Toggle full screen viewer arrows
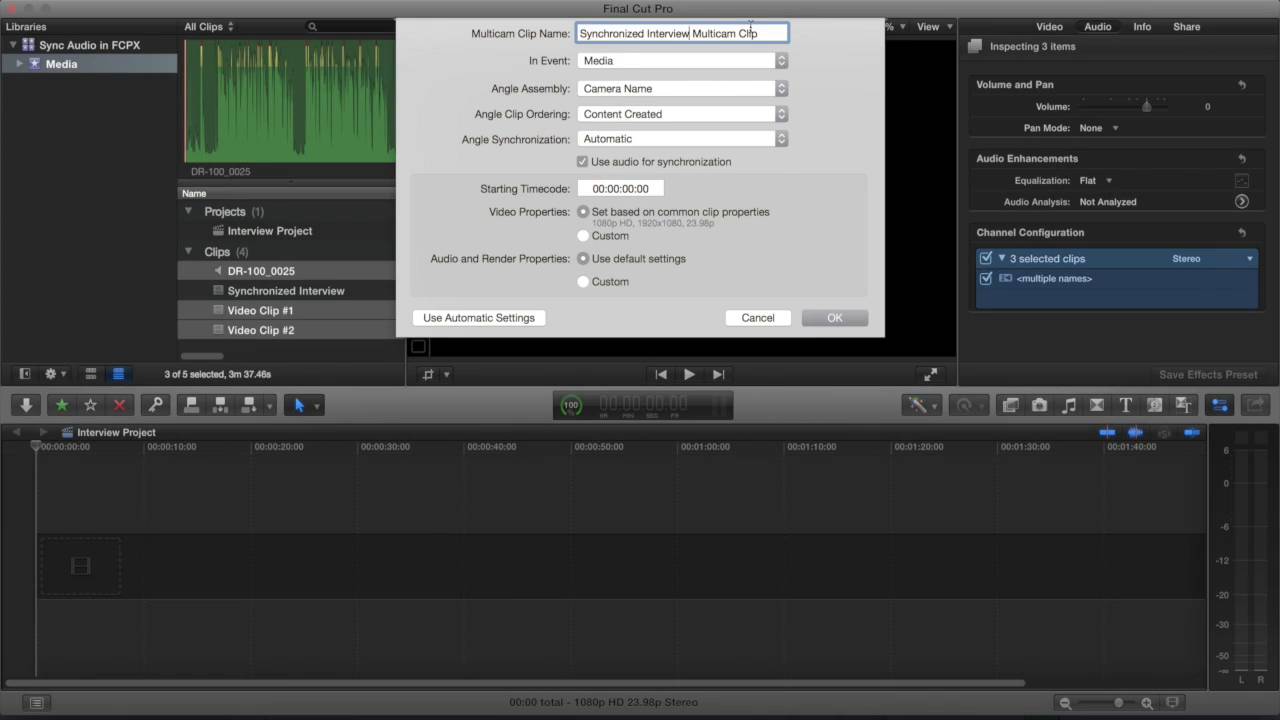Image resolution: width=1280 pixels, height=720 pixels. tap(931, 374)
